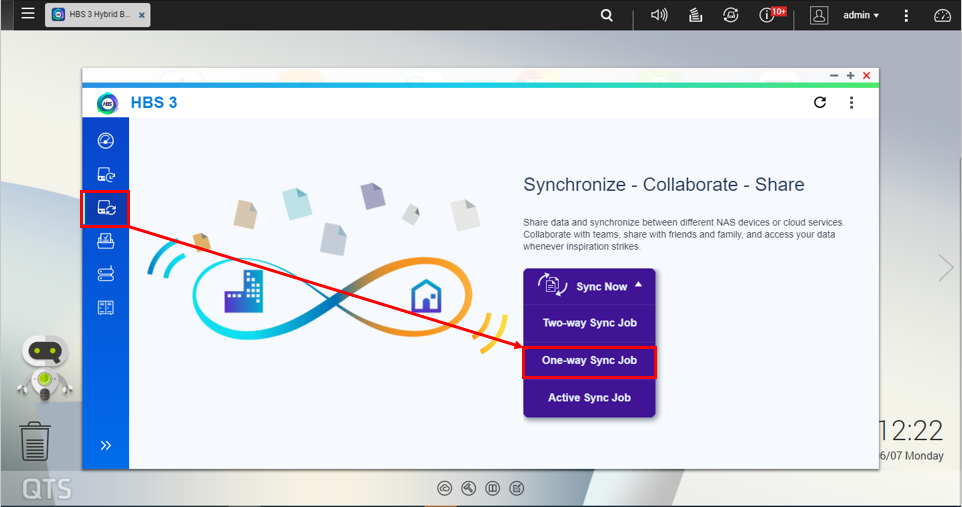Open background tasks icon in top bar
The height and width of the screenshot is (507, 962).
tap(696, 15)
